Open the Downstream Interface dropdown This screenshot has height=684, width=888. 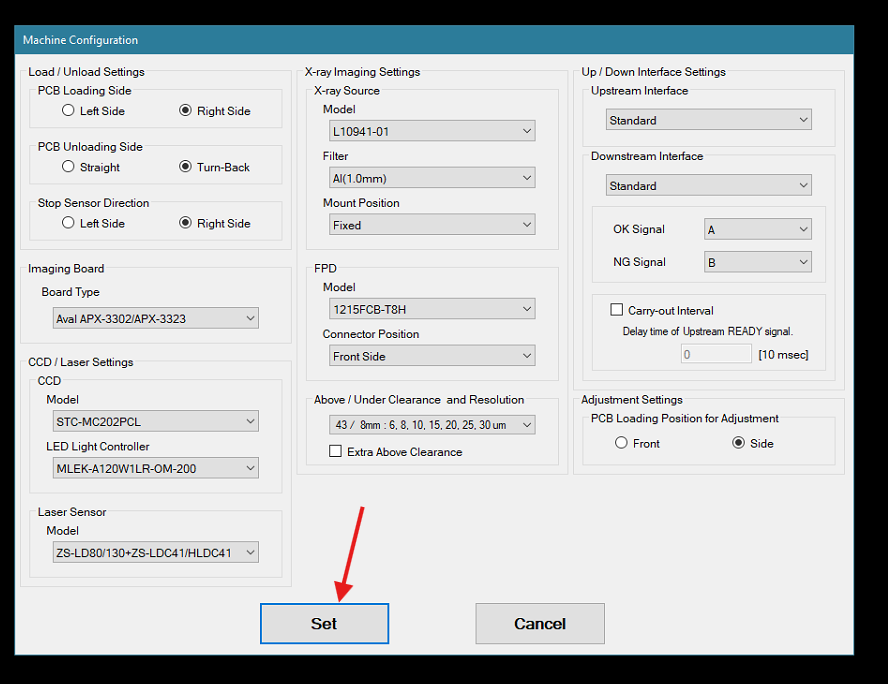(708, 185)
